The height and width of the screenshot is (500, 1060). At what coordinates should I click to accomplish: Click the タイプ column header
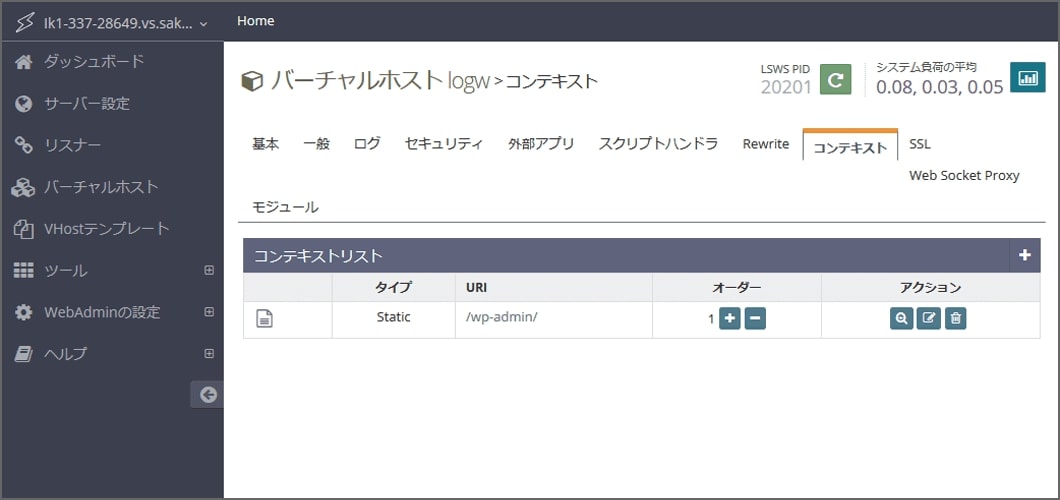tap(393, 287)
